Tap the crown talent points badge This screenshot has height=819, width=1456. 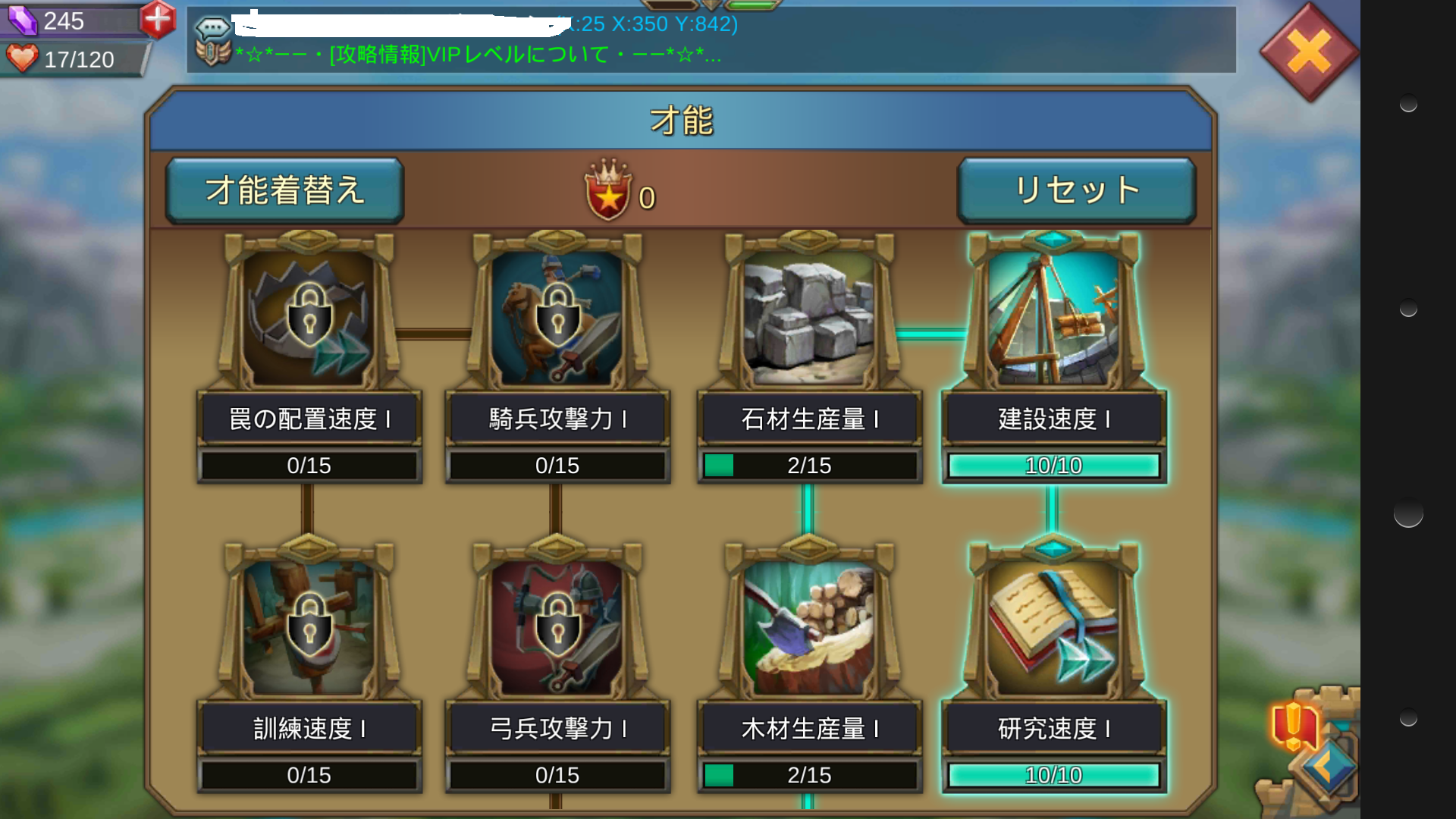(607, 190)
